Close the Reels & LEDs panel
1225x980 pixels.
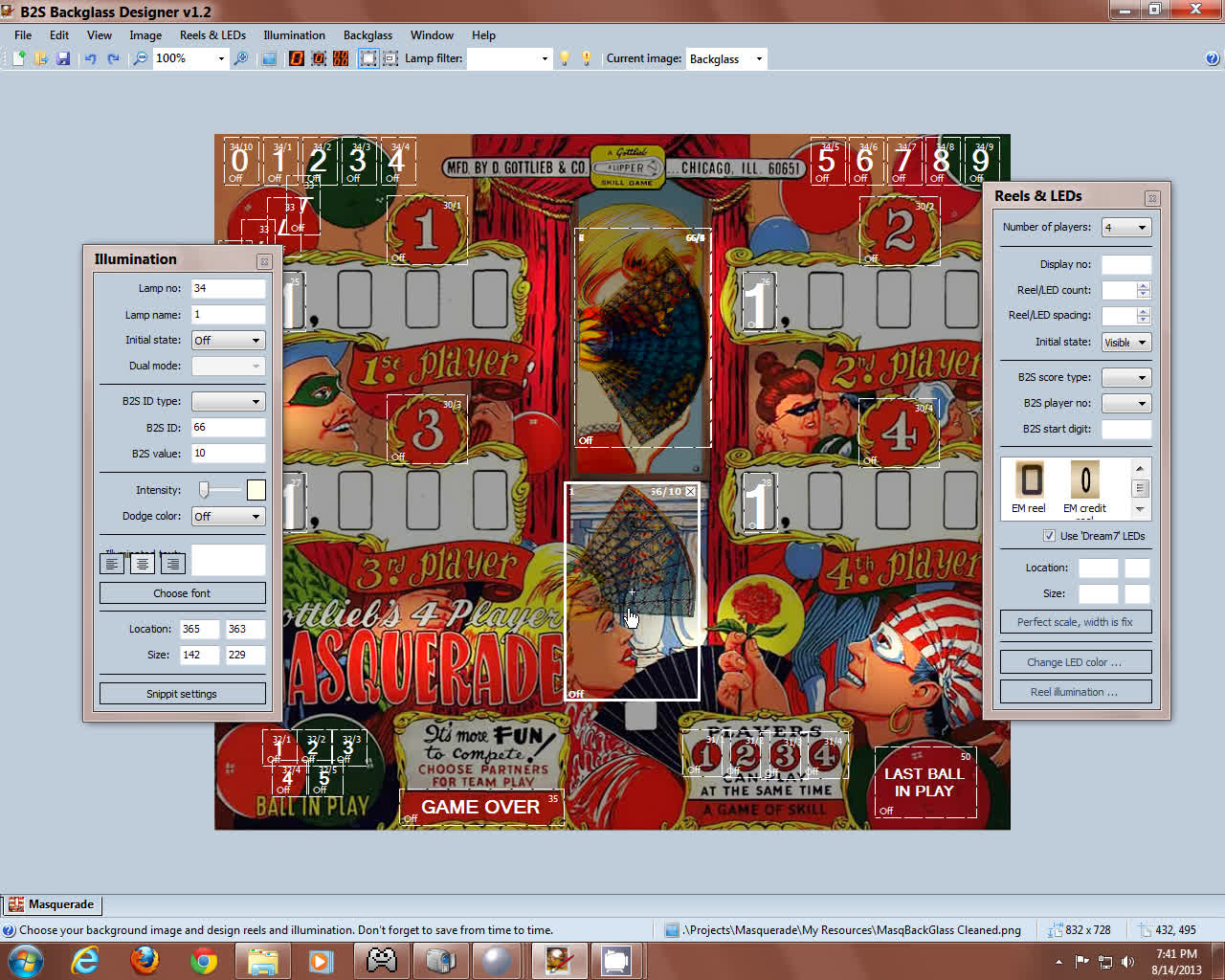(1152, 198)
